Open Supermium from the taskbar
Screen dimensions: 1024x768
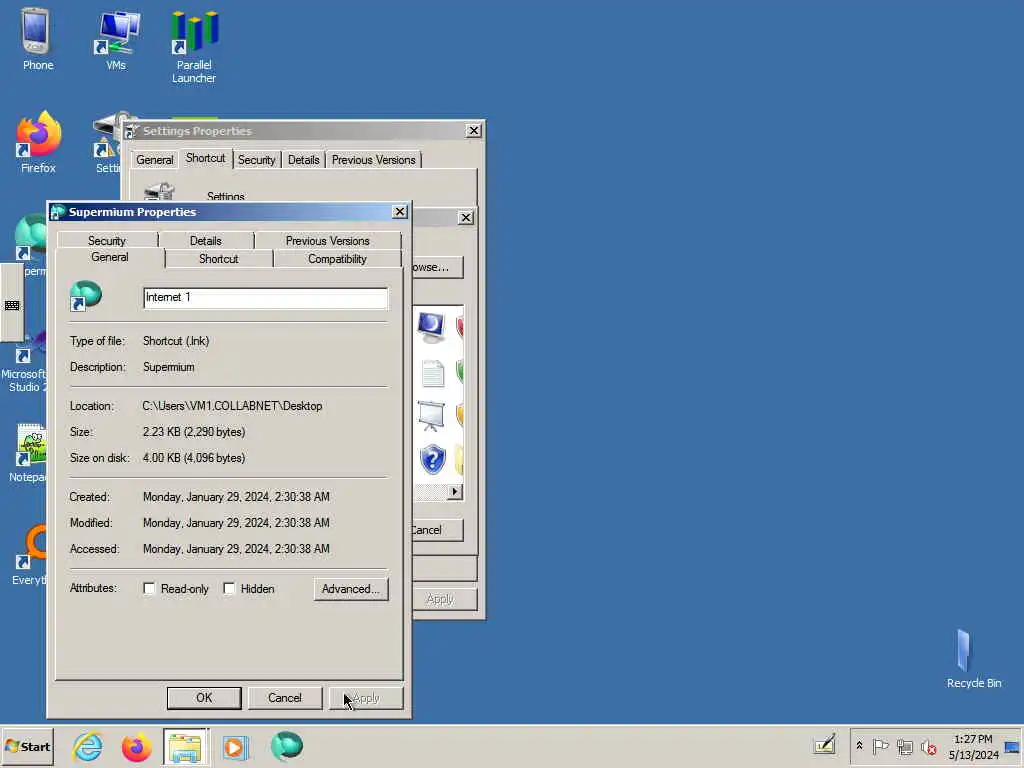point(286,746)
